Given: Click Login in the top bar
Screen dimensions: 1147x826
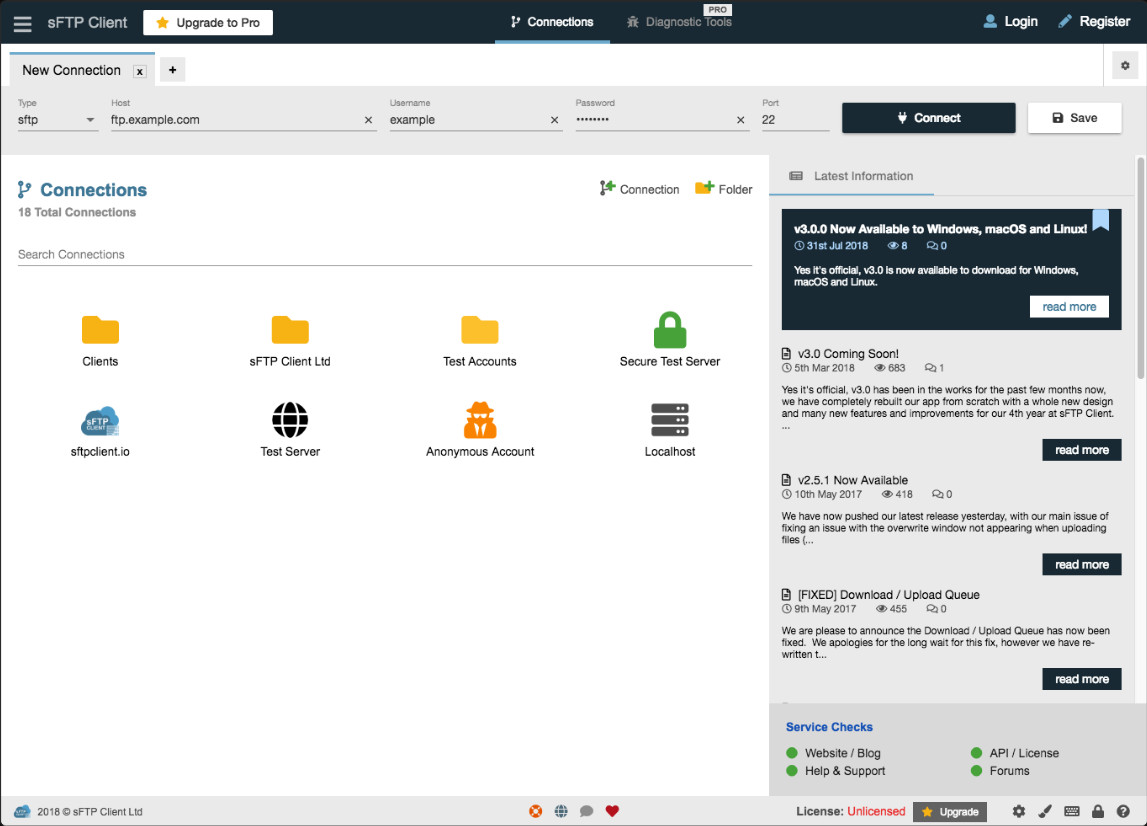Looking at the screenshot, I should point(1010,21).
